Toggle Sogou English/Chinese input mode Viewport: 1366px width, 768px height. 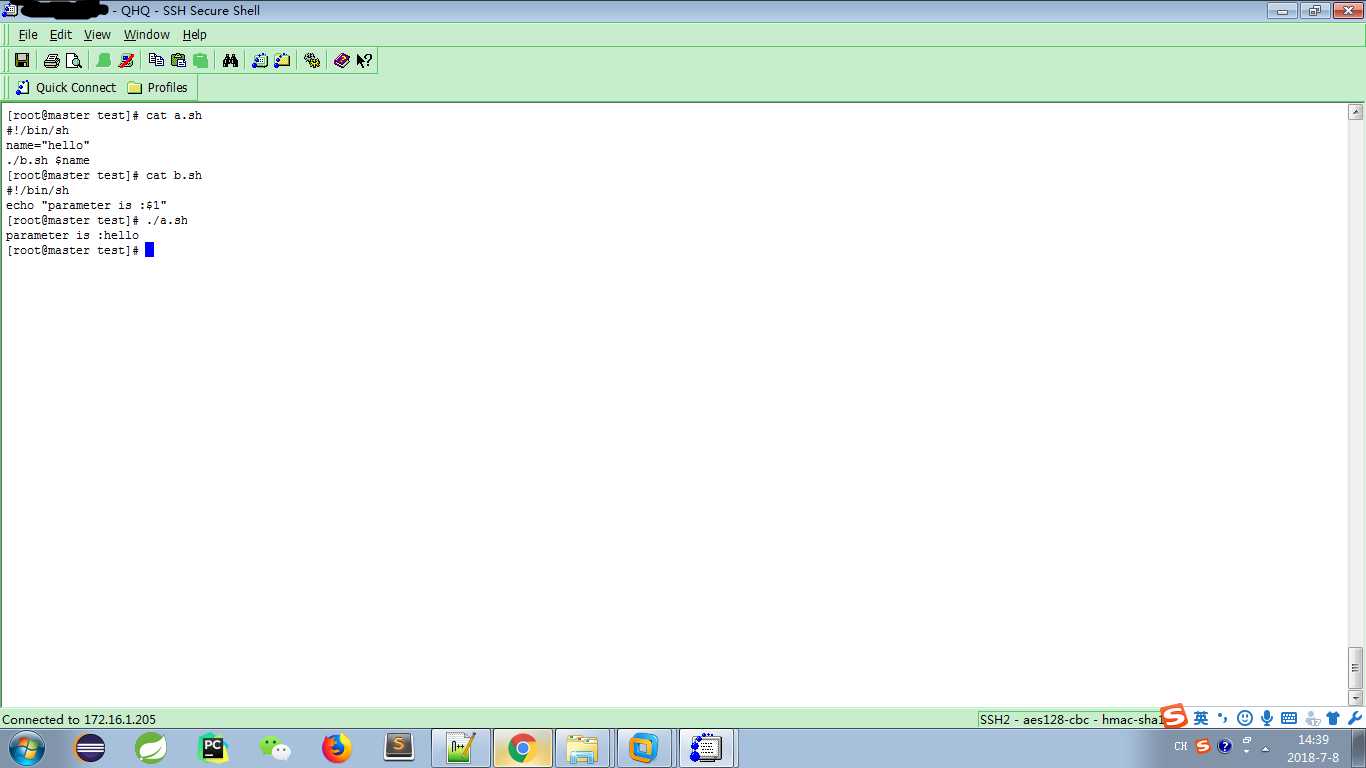(x=1201, y=718)
